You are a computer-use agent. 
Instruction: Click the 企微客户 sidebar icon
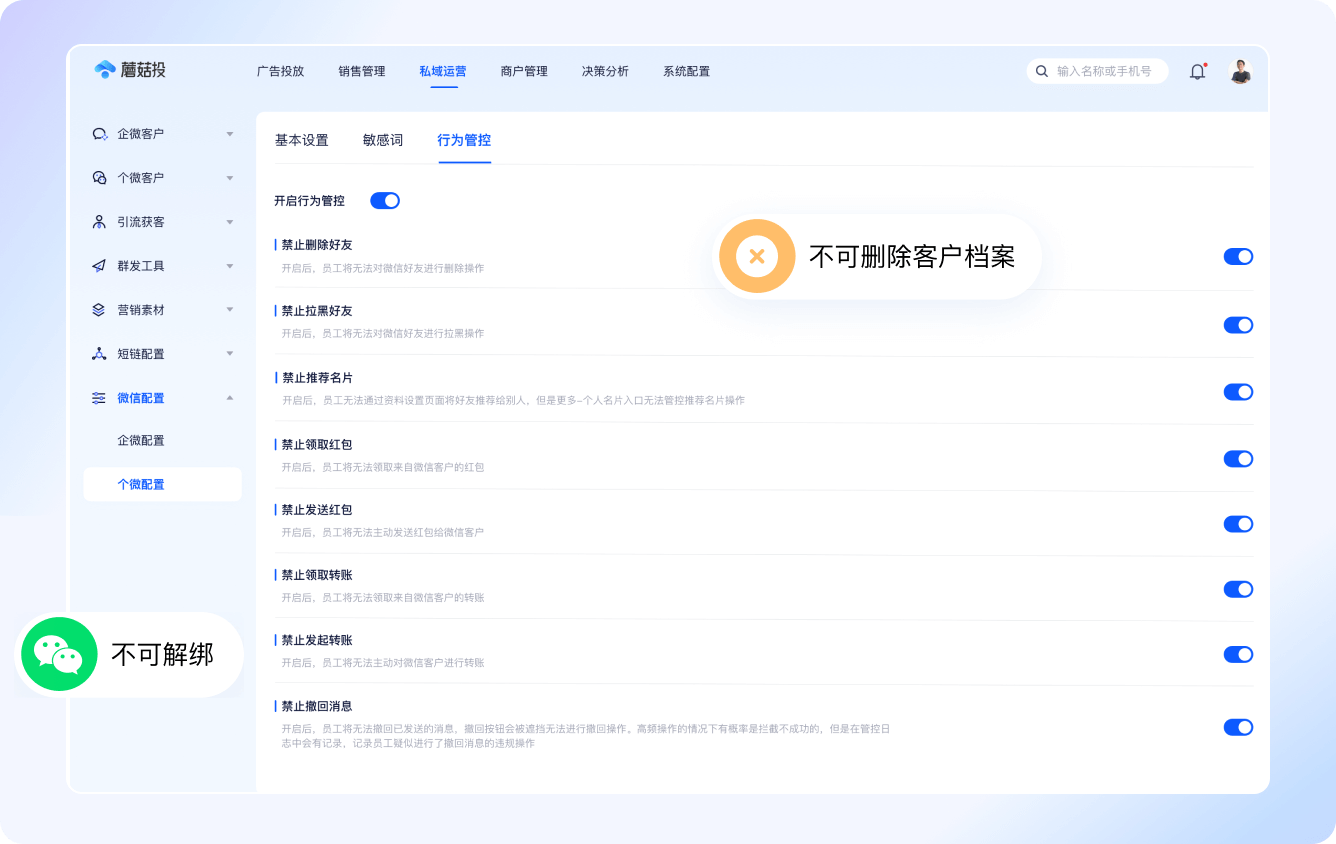coord(99,134)
